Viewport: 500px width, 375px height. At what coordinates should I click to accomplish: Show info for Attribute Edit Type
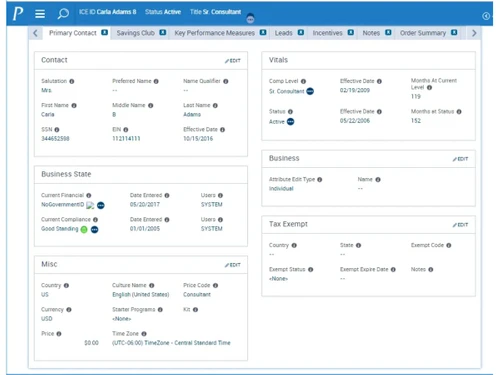click(320, 180)
